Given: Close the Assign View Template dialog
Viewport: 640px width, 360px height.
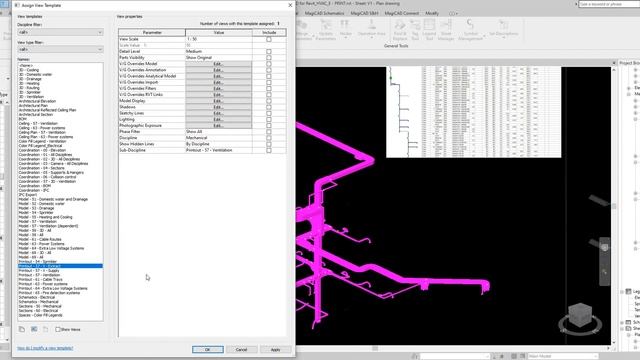Looking at the screenshot, I should [x=290, y=5].
